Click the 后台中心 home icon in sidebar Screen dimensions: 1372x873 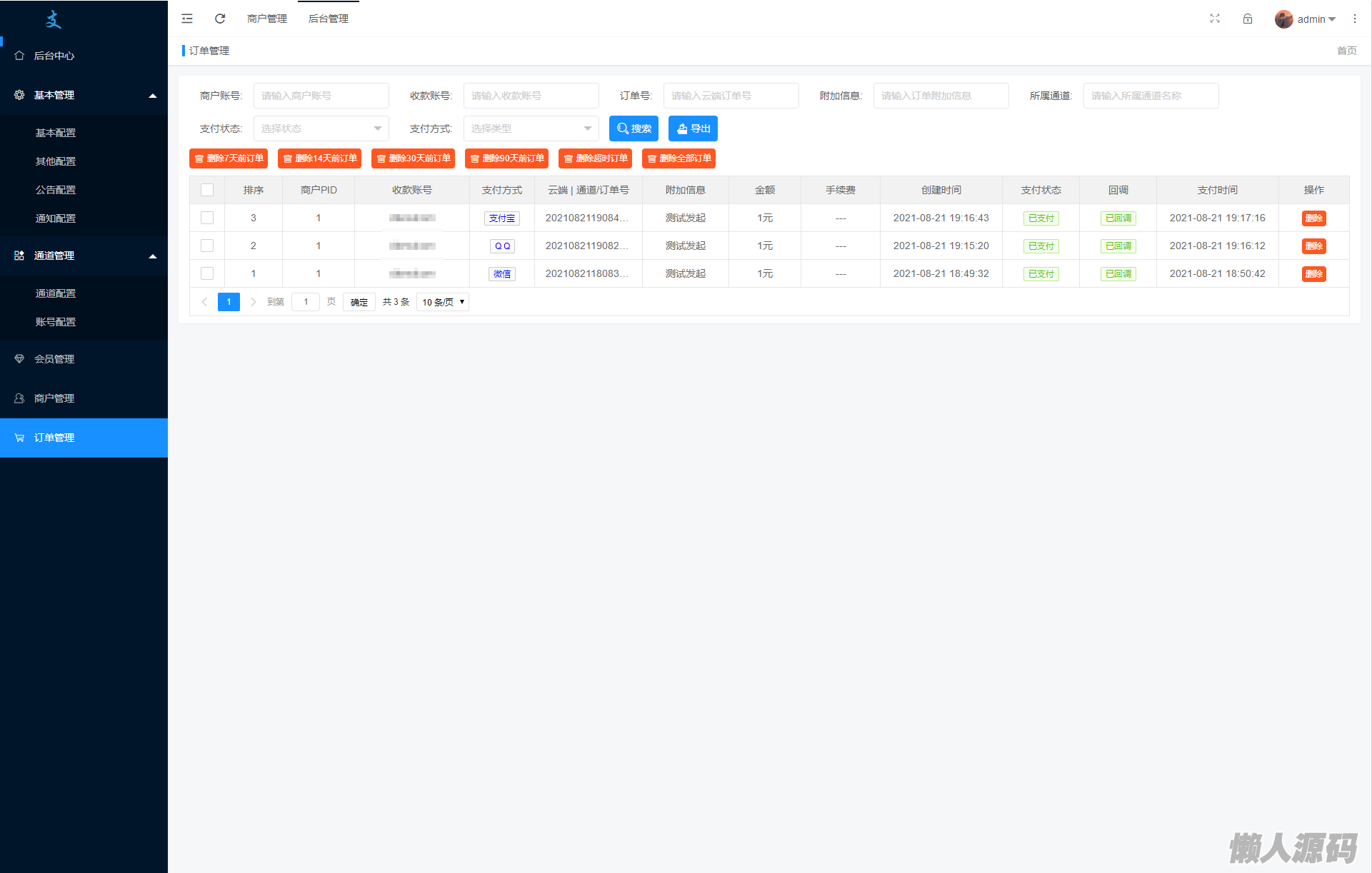(19, 56)
